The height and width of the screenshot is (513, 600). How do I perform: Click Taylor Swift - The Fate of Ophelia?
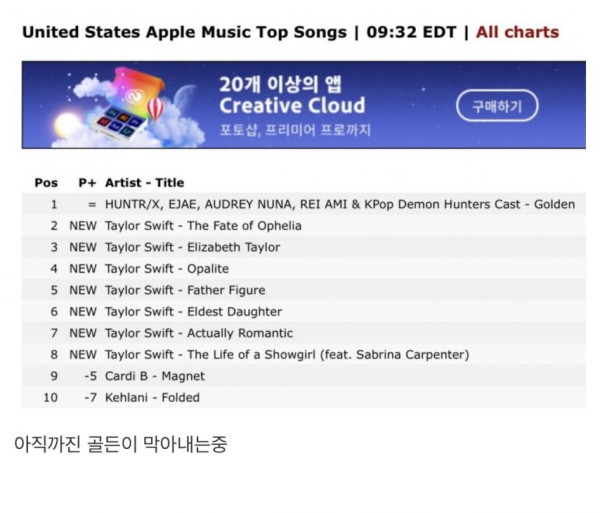pyautogui.click(x=203, y=226)
